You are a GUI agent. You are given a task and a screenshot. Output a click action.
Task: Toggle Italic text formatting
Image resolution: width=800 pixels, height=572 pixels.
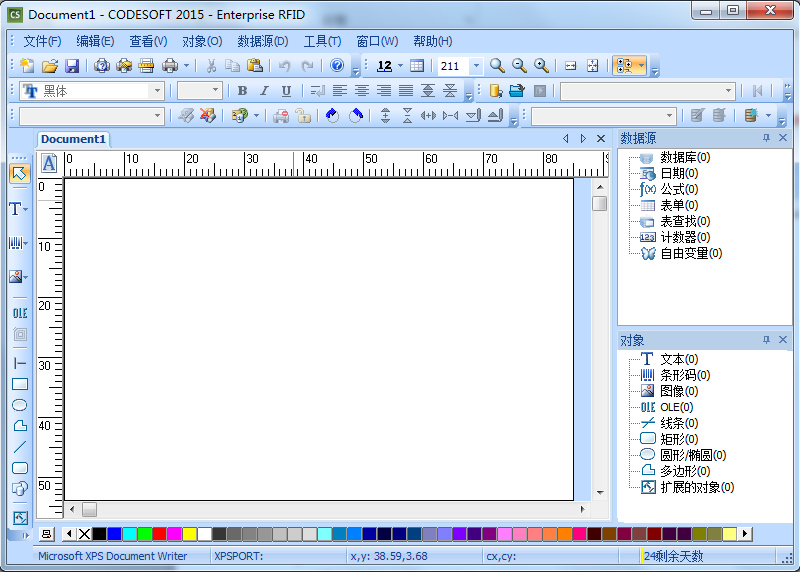point(264,91)
